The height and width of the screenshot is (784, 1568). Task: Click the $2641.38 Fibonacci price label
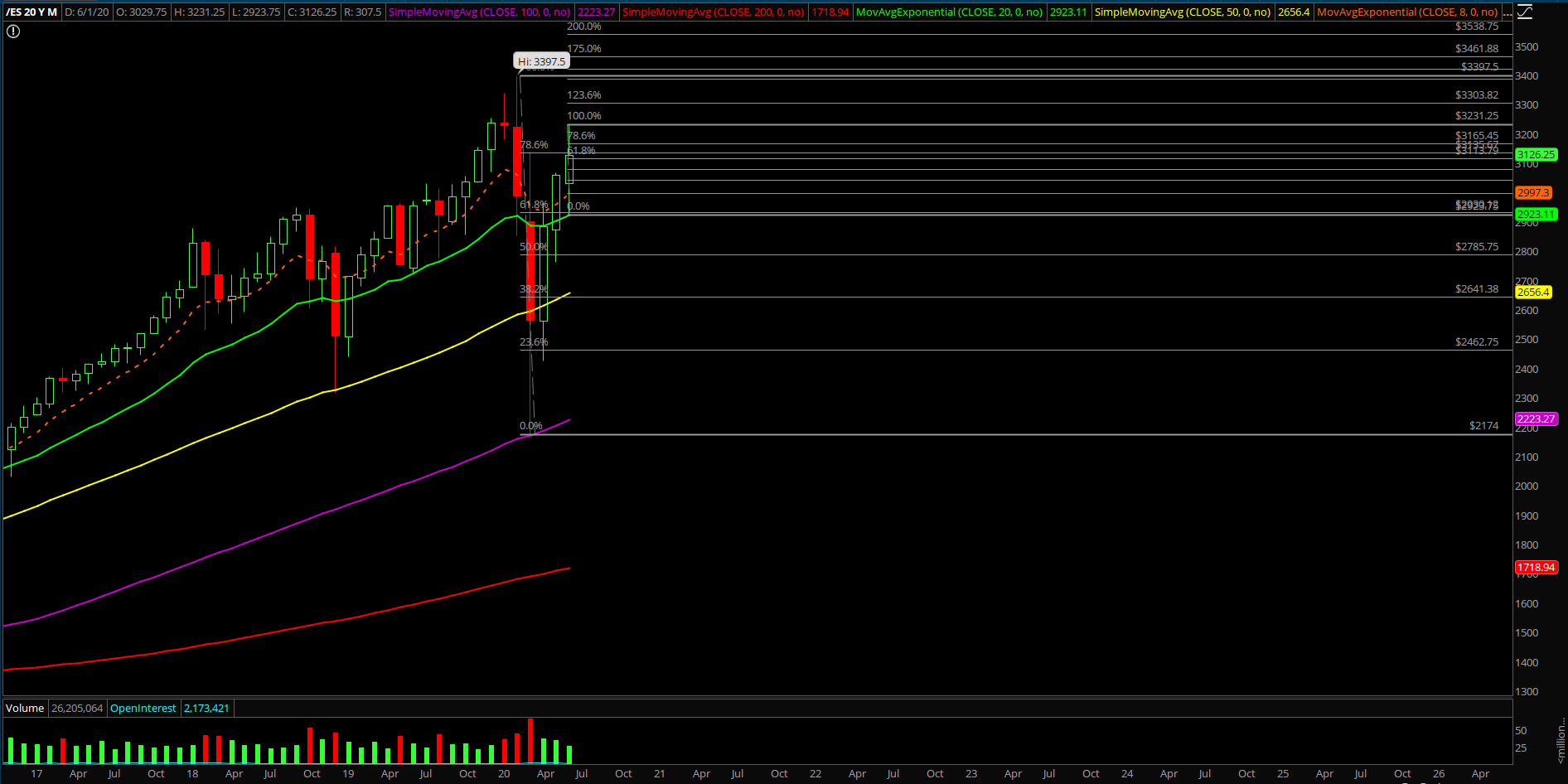pyautogui.click(x=1477, y=289)
